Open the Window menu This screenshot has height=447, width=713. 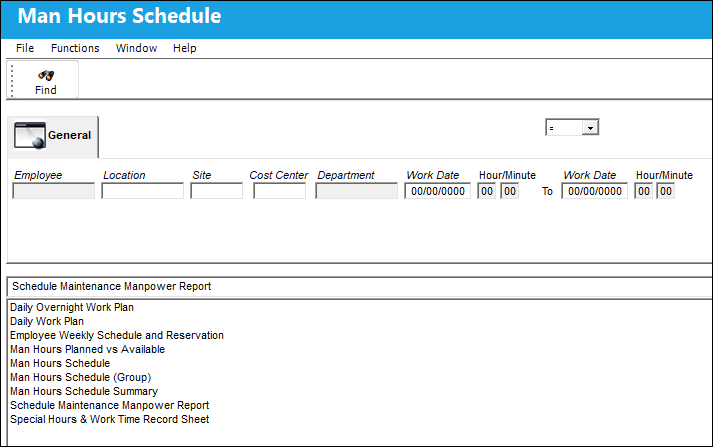click(136, 48)
